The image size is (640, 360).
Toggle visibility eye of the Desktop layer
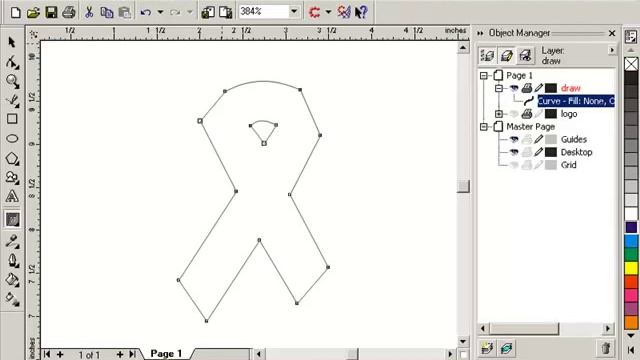click(x=513, y=152)
